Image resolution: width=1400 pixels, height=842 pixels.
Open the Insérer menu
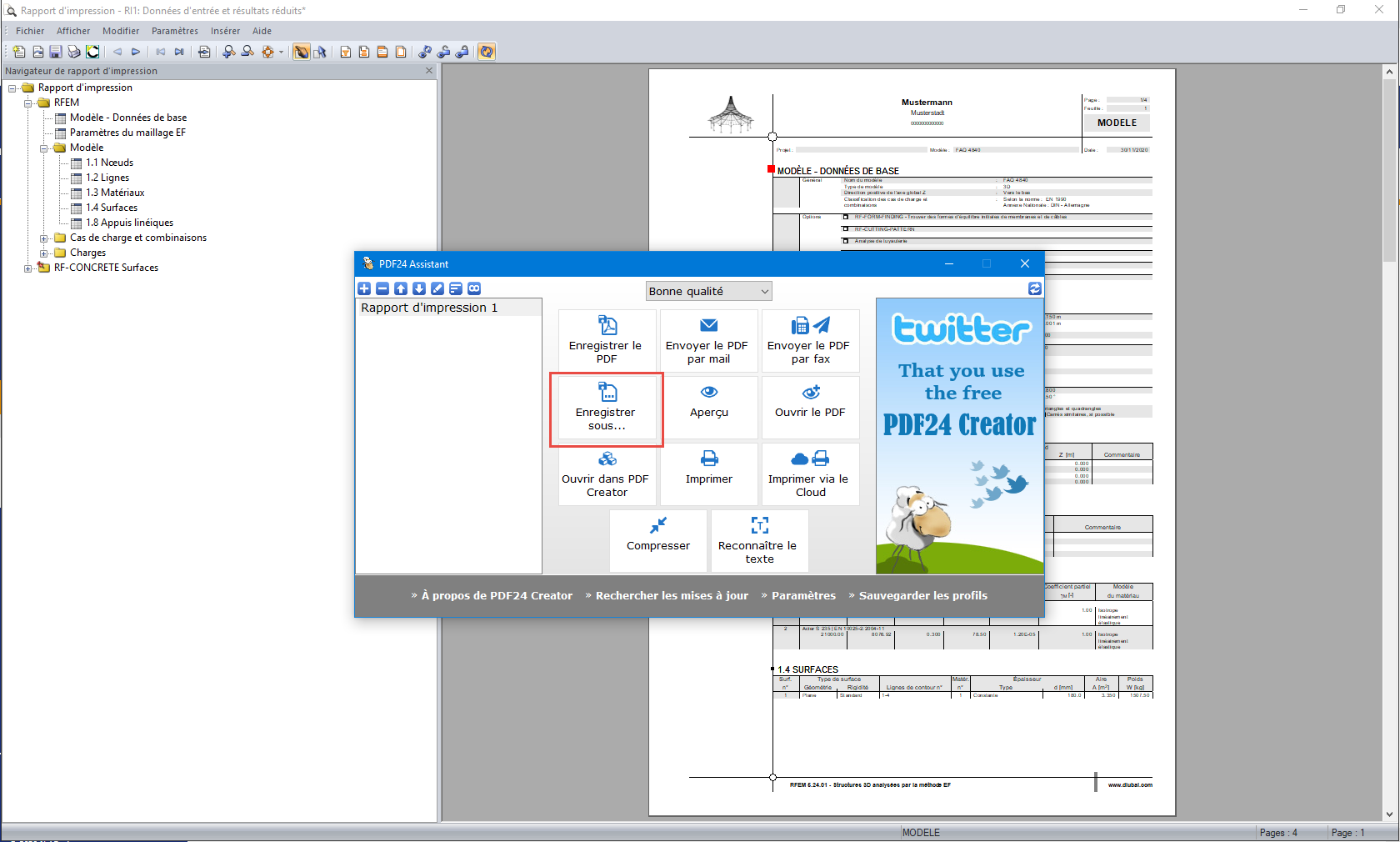click(x=225, y=31)
